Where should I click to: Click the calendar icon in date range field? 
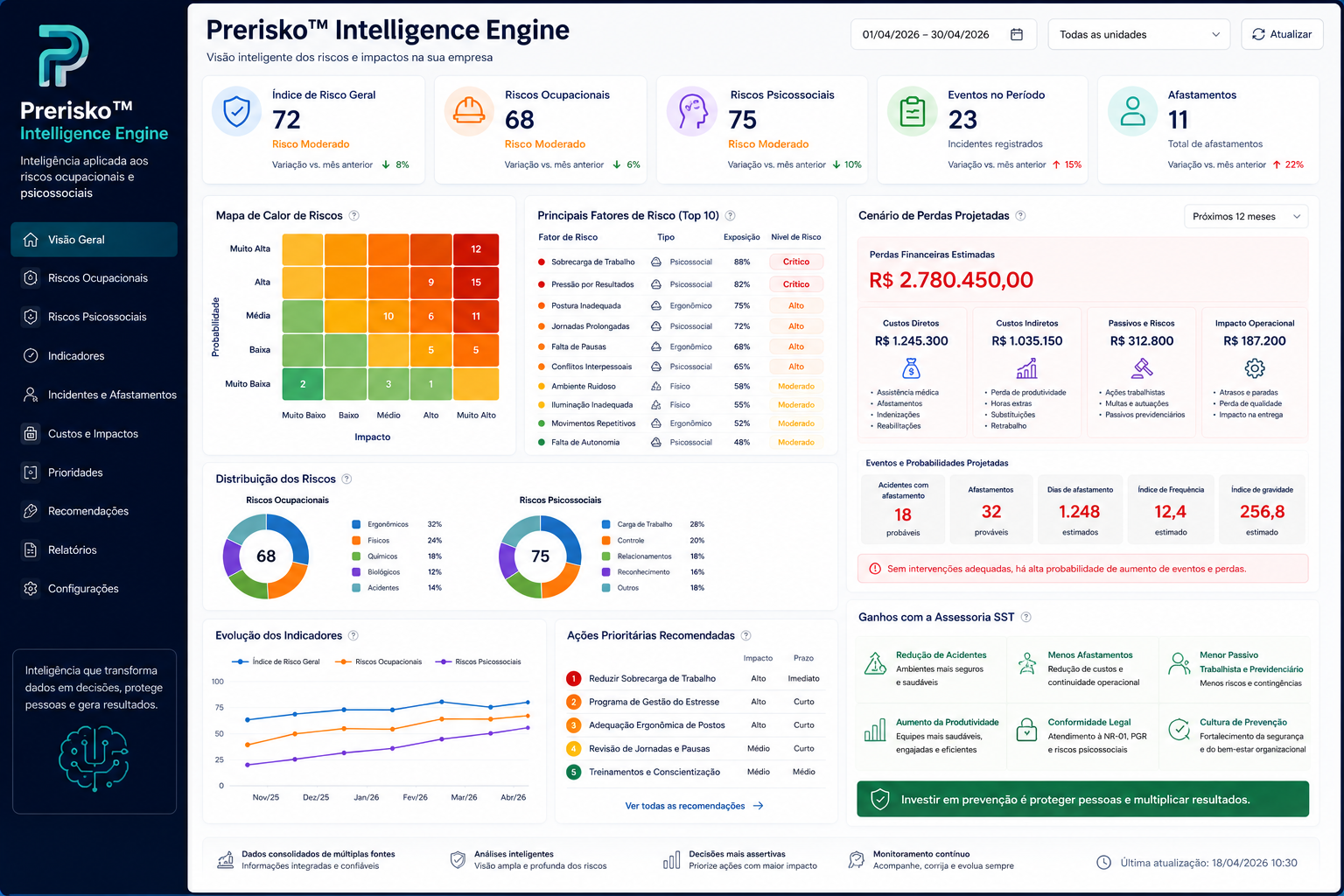(x=1017, y=34)
